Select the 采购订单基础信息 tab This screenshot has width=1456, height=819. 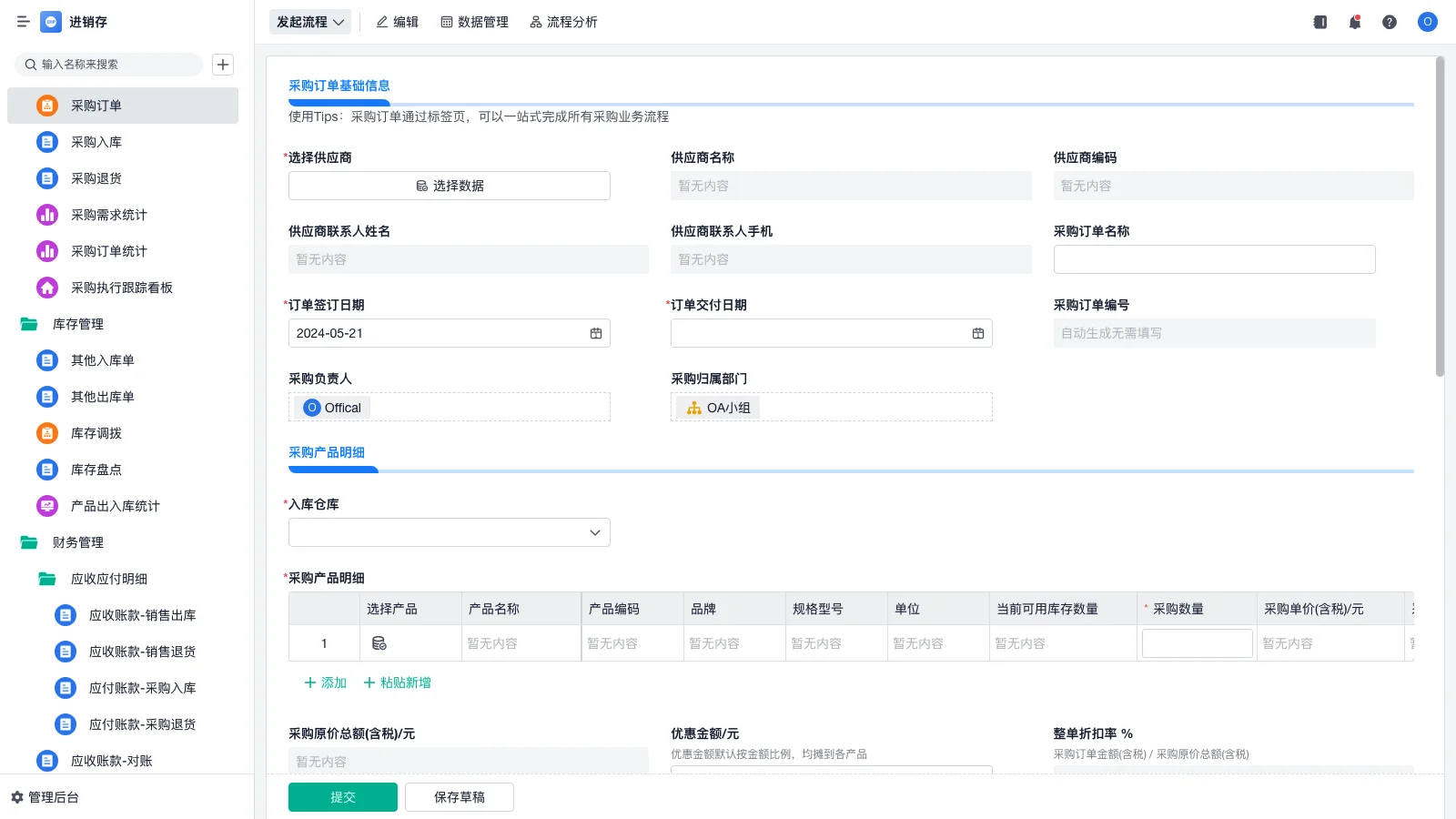coord(339,86)
